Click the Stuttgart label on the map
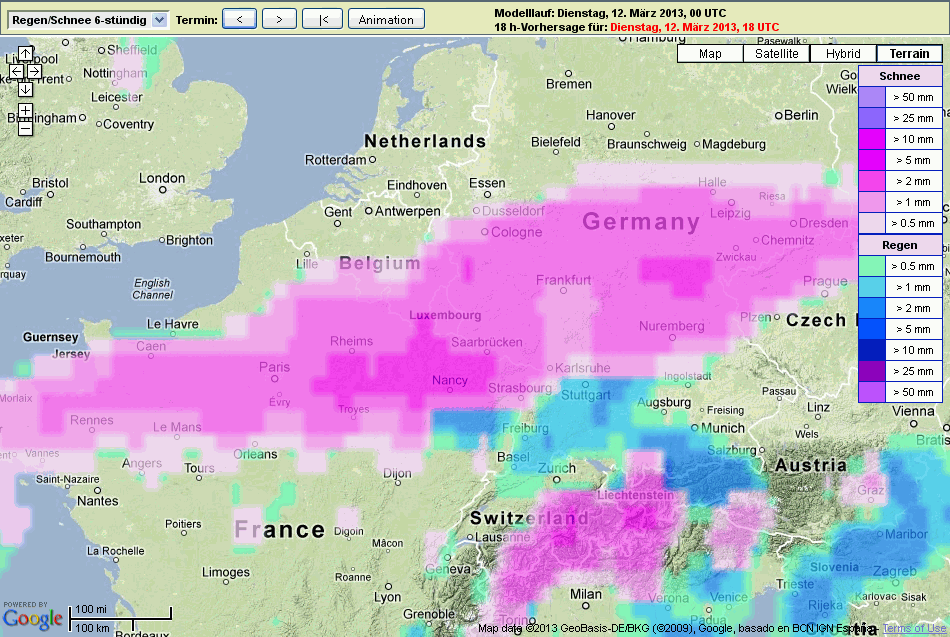Image resolution: width=950 pixels, height=637 pixels. pyautogui.click(x=586, y=395)
